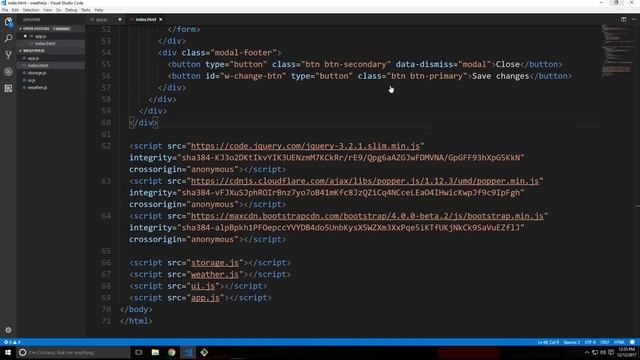The width and height of the screenshot is (640, 360).
Task: Click the HTML language mode status item
Action: point(619,342)
